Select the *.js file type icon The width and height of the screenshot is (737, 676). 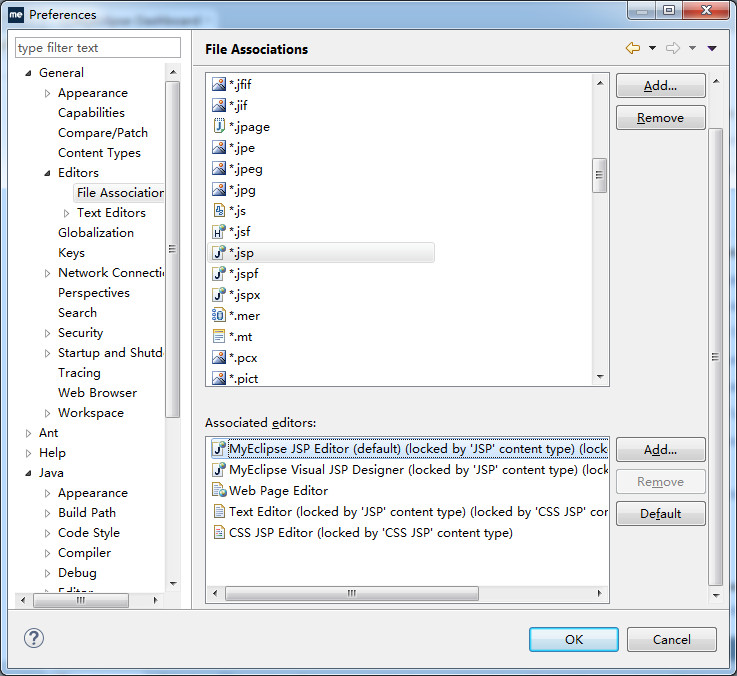click(x=219, y=211)
